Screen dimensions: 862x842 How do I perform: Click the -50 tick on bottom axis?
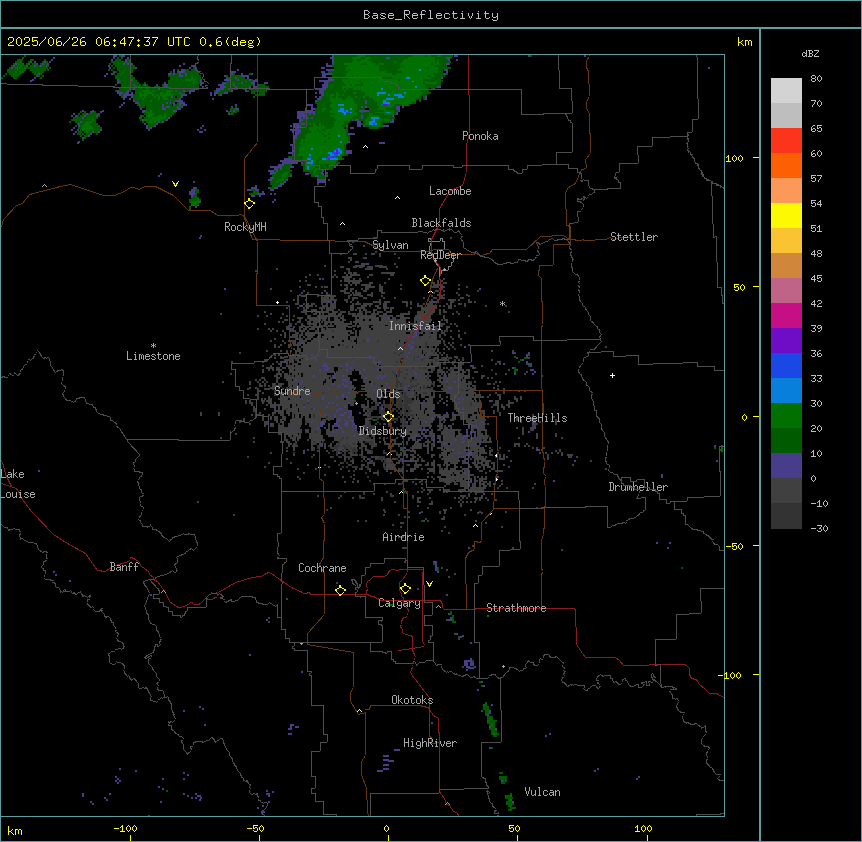pos(255,829)
